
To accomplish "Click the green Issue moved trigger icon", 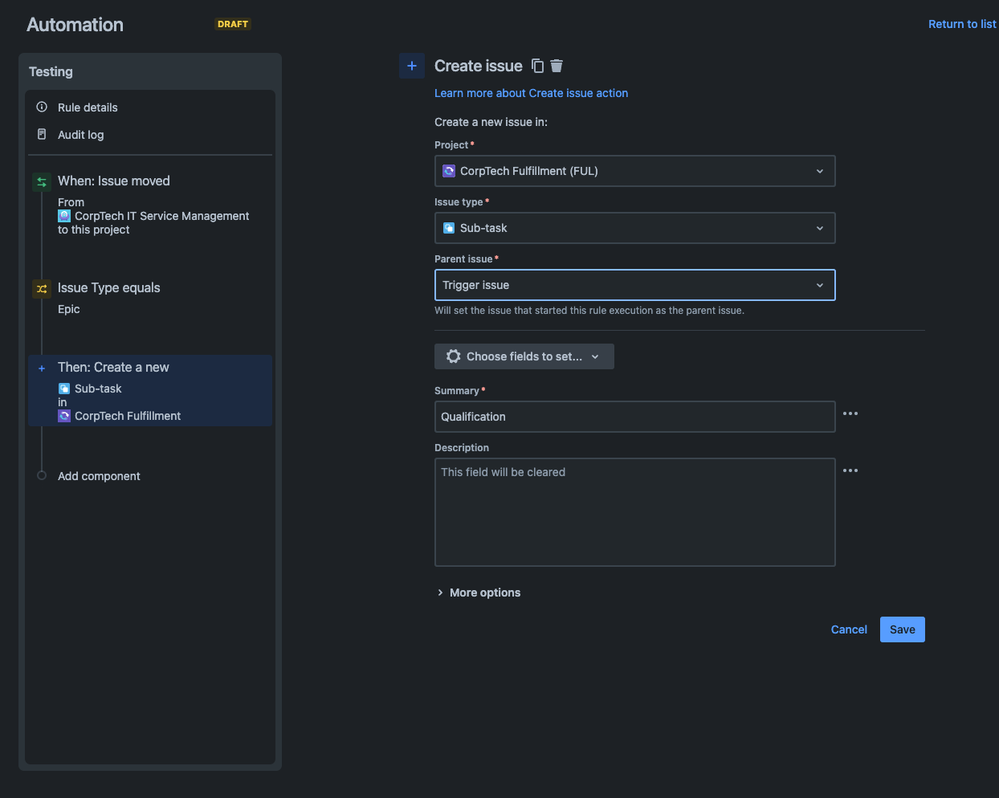I will point(41,182).
